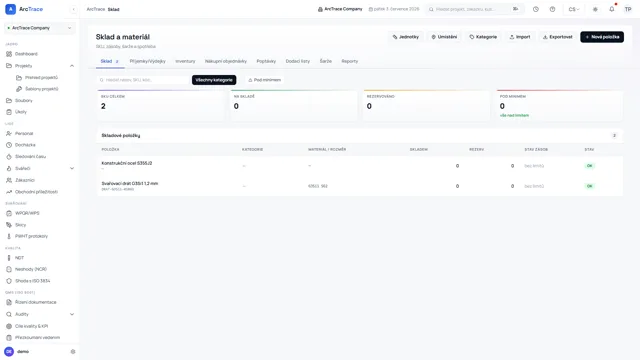Open Řízení dokumentace document icon
The height and width of the screenshot is (360, 640).
tap(9, 302)
